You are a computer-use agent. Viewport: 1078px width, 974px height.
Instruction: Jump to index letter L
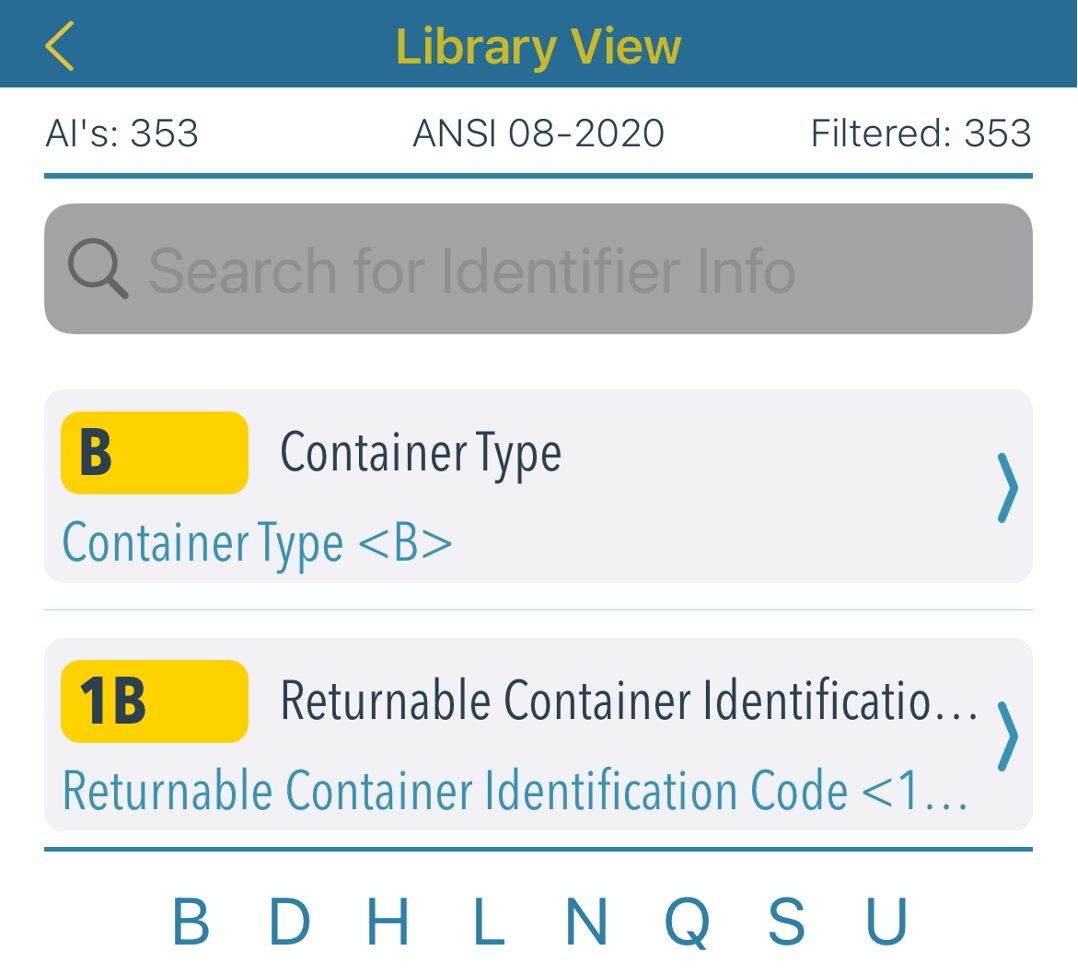[488, 922]
